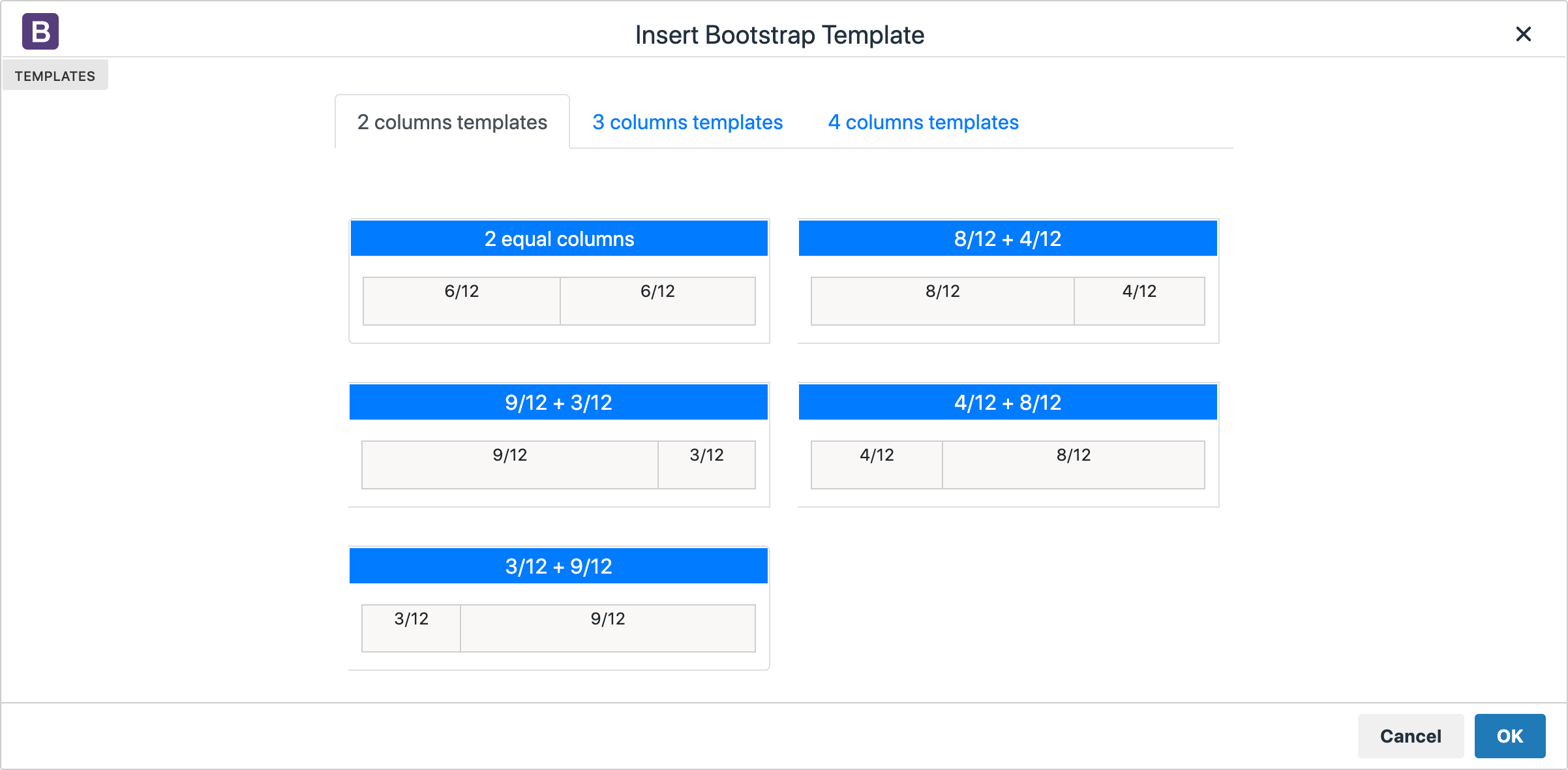This screenshot has width=1568, height=770.
Task: Close the Insert Bootstrap Template dialog
Action: 1524,34
